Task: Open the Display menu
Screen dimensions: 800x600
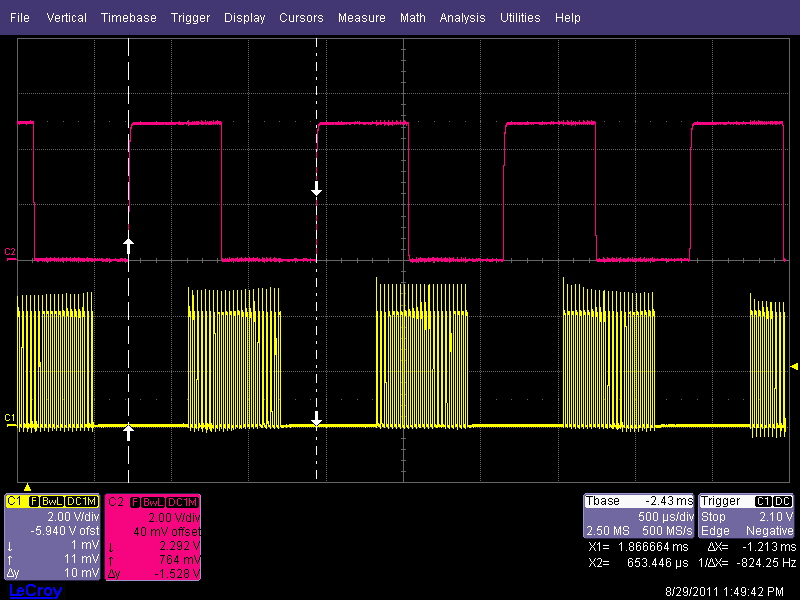Action: tap(245, 17)
